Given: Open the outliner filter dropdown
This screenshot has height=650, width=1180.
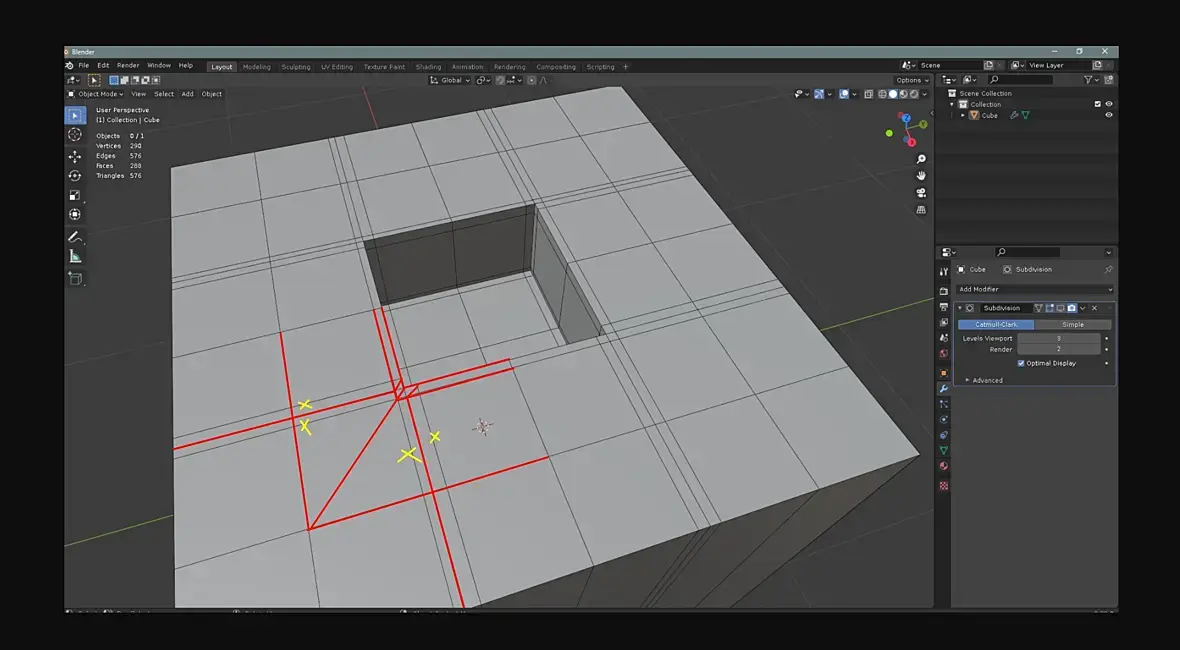Looking at the screenshot, I should point(1091,80).
